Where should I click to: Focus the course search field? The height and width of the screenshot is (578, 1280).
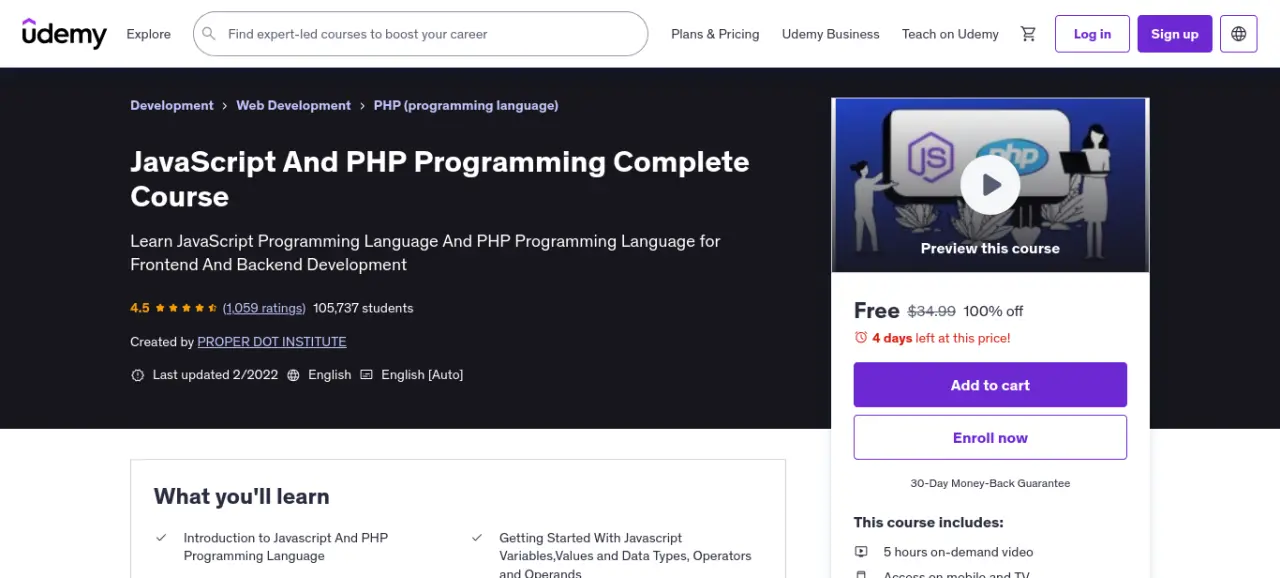tap(421, 34)
